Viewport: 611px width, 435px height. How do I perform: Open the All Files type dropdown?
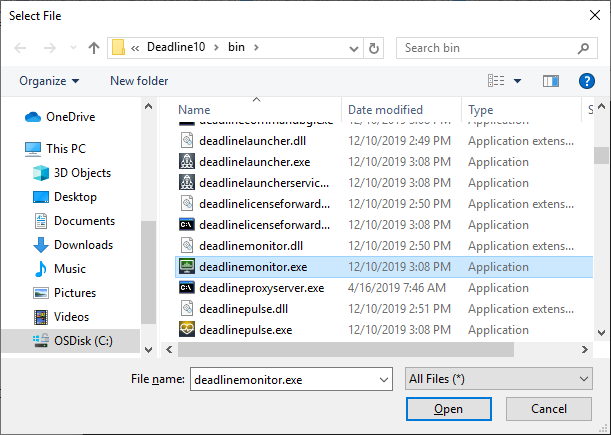tap(498, 379)
